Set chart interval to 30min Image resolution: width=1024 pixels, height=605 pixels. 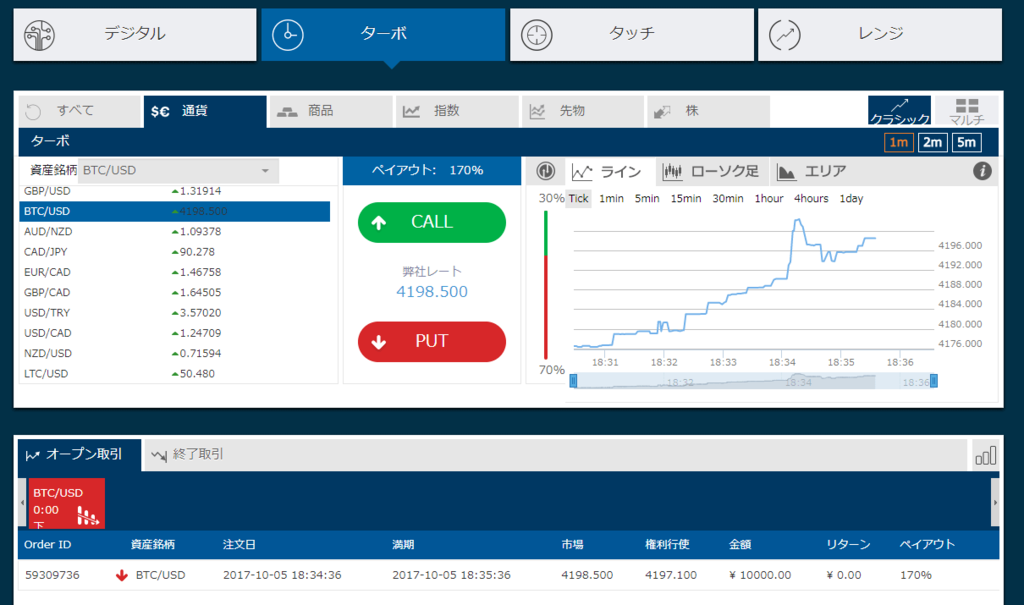point(728,199)
